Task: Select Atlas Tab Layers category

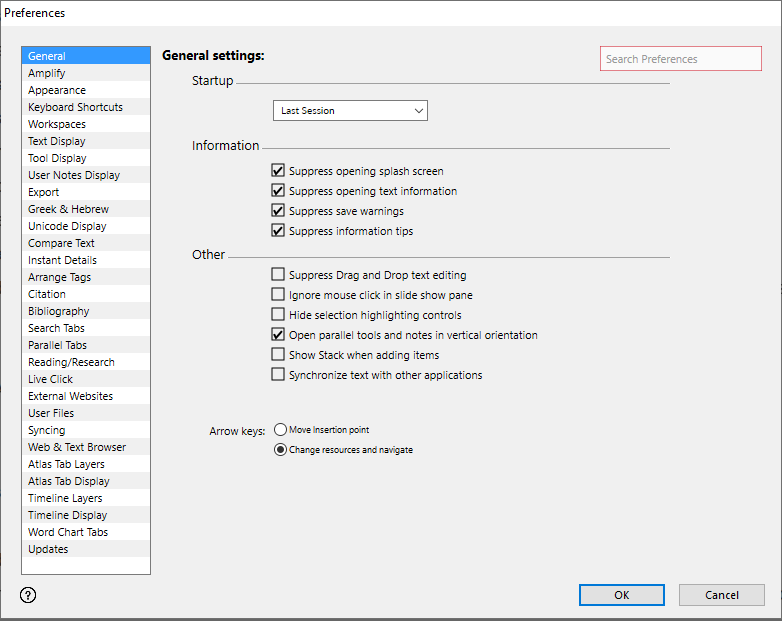Action: (66, 464)
